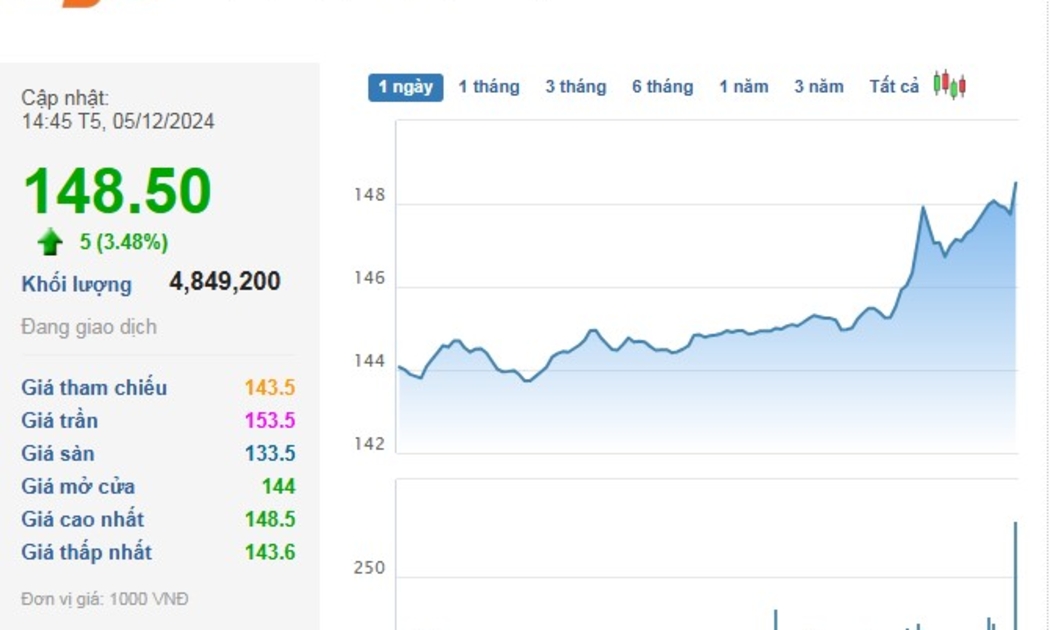This screenshot has width=1050, height=630.
Task: Click the current price 148.50
Action: pyautogui.click(x=117, y=191)
